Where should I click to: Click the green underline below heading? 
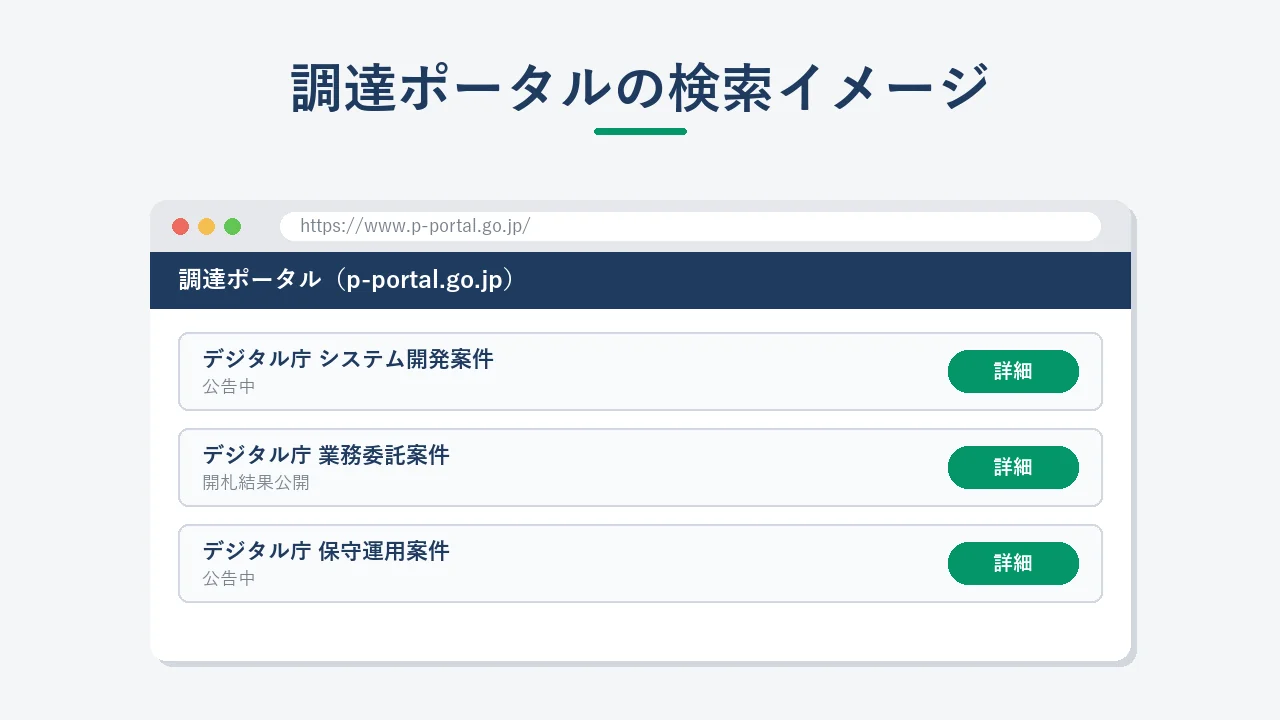(640, 131)
